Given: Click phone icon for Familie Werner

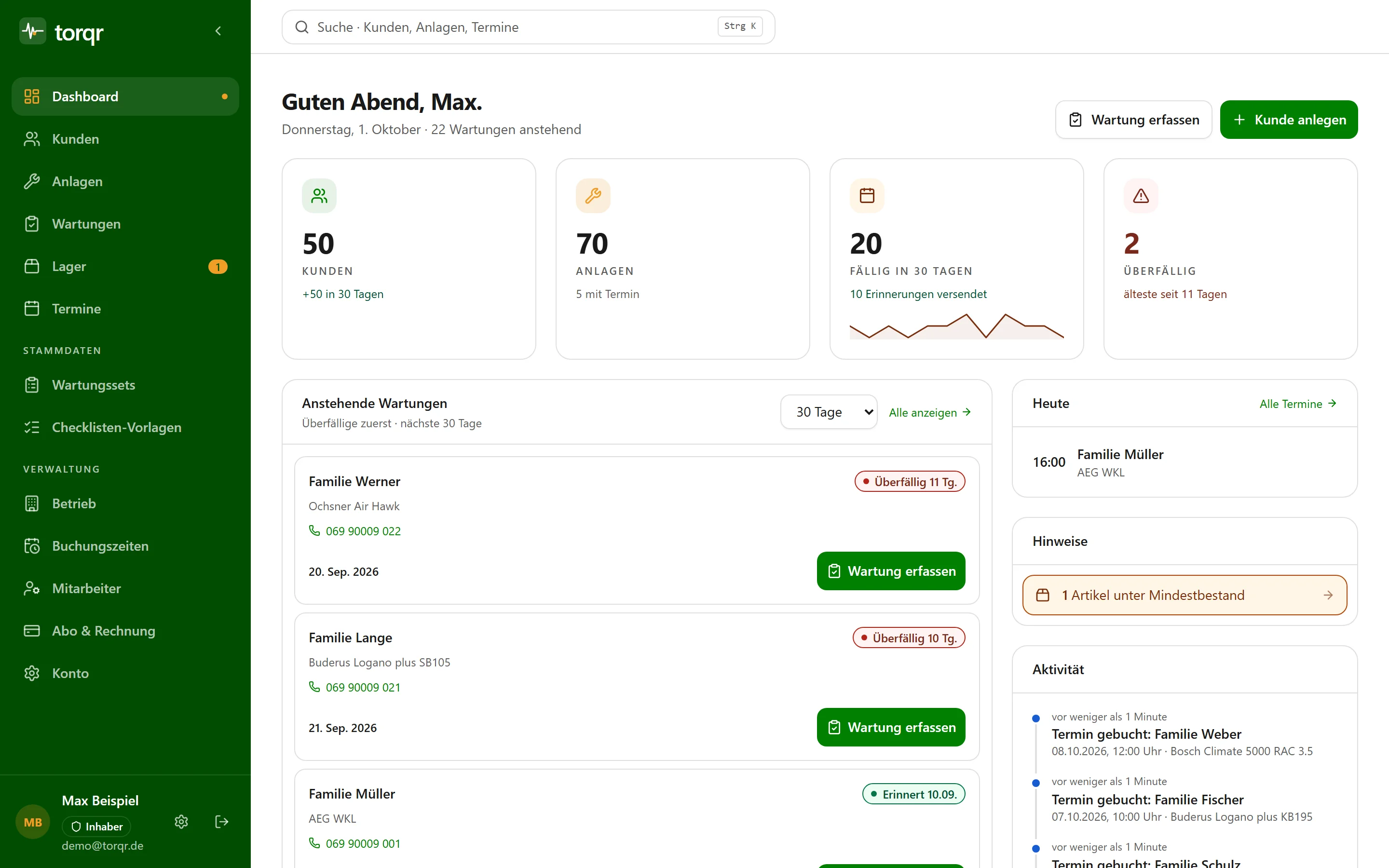Looking at the screenshot, I should (314, 530).
